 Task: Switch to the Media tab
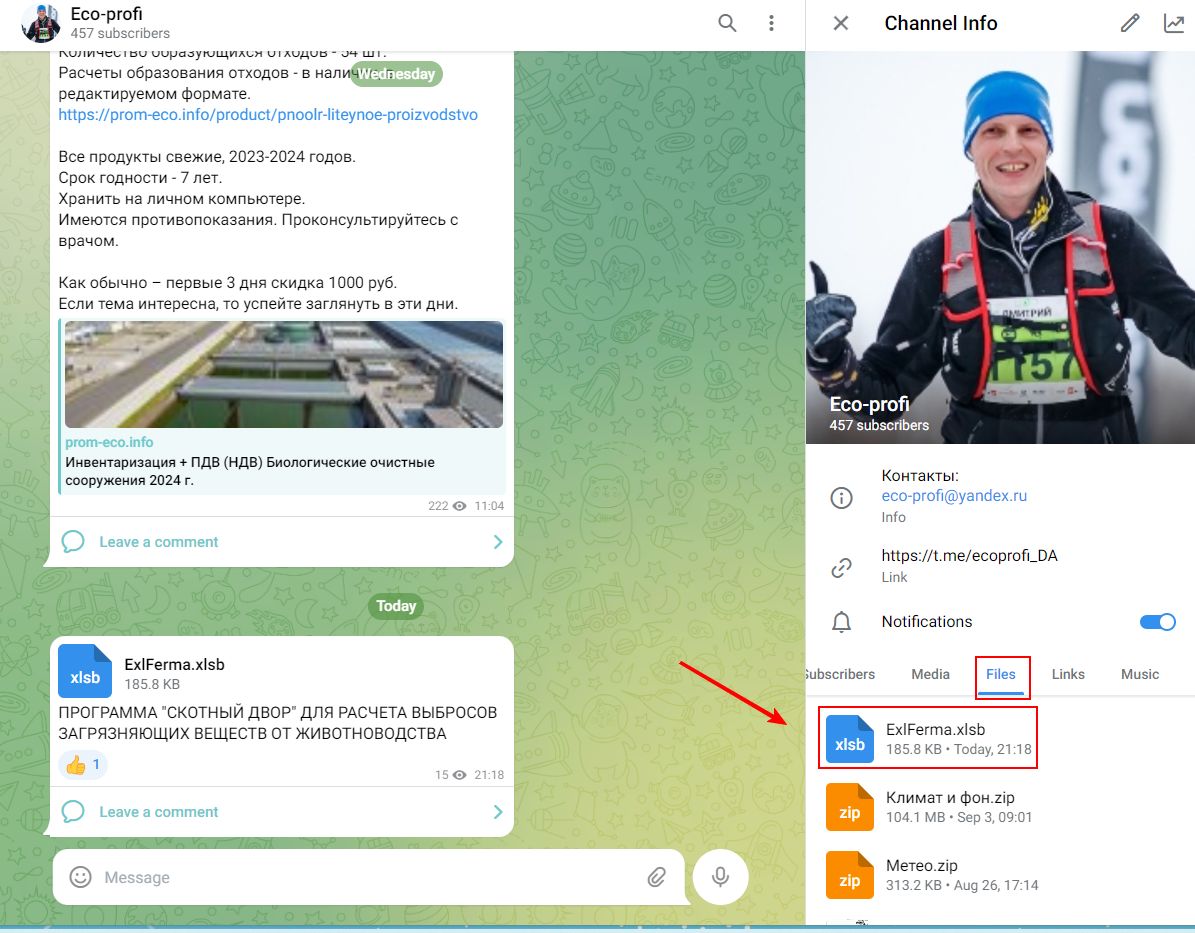click(930, 674)
